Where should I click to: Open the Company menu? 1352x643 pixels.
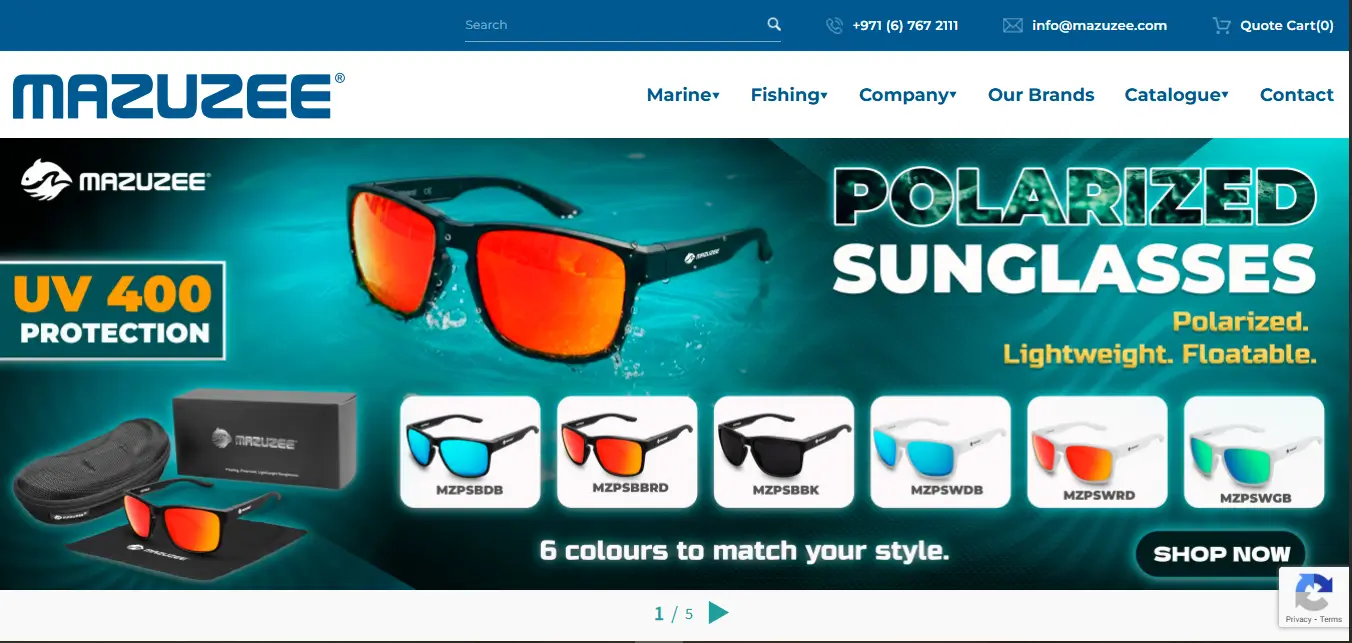[x=907, y=94]
